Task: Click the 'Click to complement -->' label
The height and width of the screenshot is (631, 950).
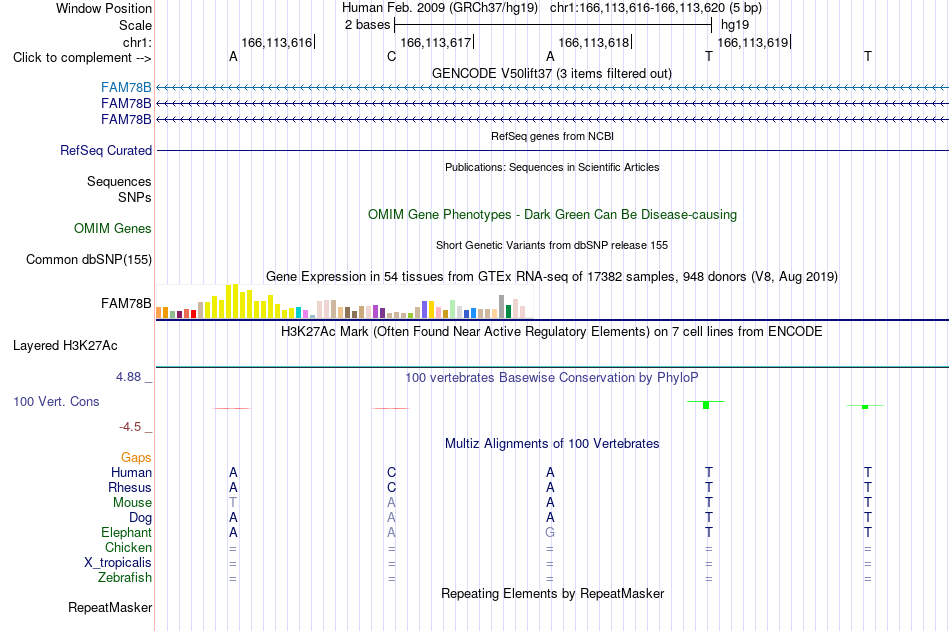Action: coord(82,58)
